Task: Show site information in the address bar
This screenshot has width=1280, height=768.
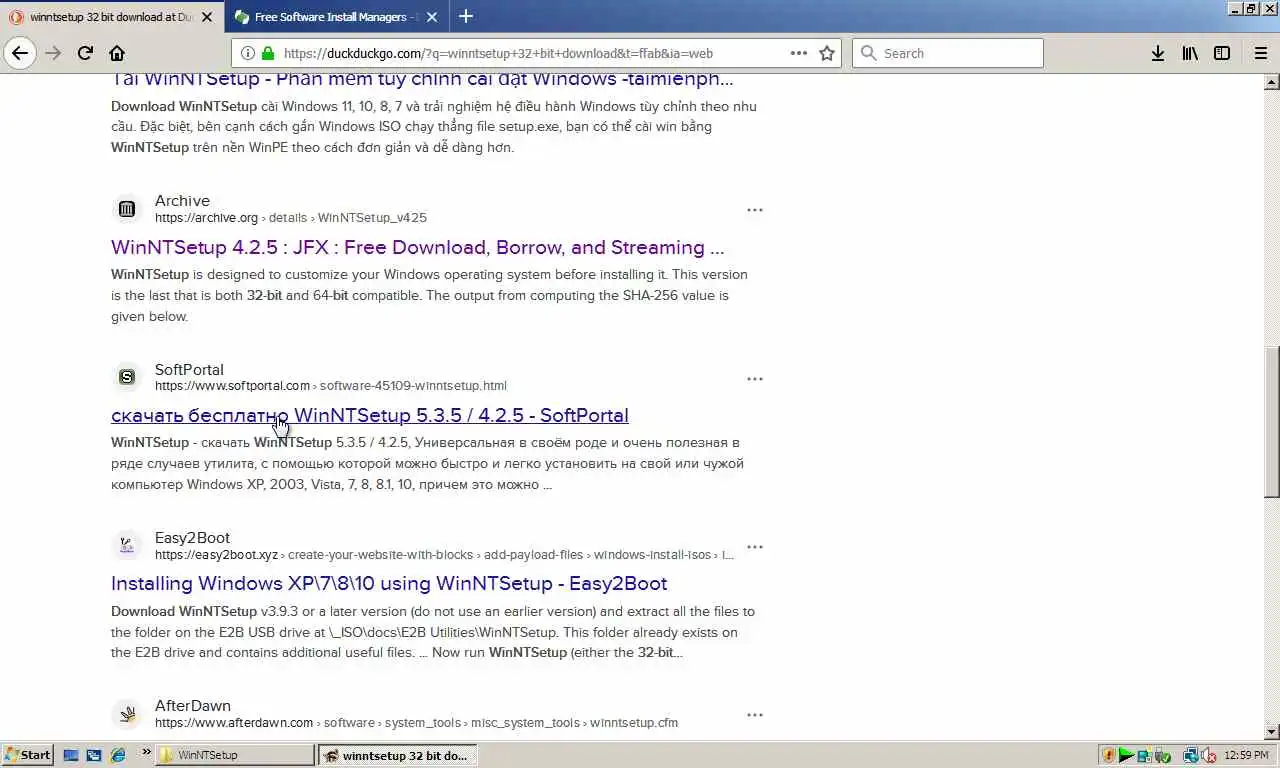Action: pyautogui.click(x=246, y=53)
